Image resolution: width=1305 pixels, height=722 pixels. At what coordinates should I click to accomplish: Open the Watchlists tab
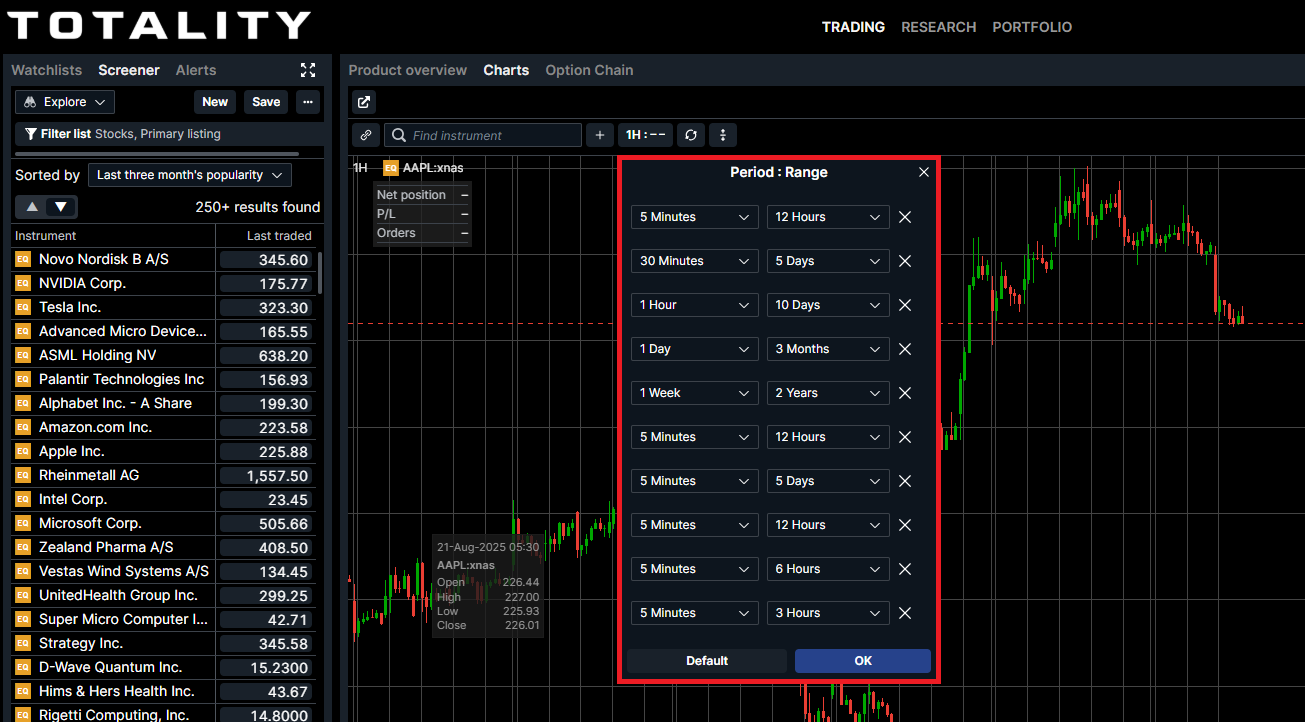pos(46,70)
